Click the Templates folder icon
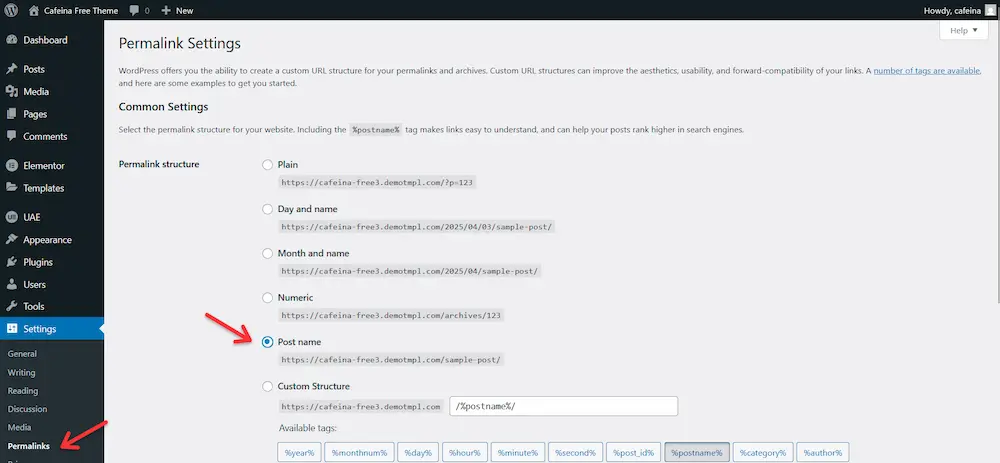This screenshot has width=1000, height=463. coord(11,187)
